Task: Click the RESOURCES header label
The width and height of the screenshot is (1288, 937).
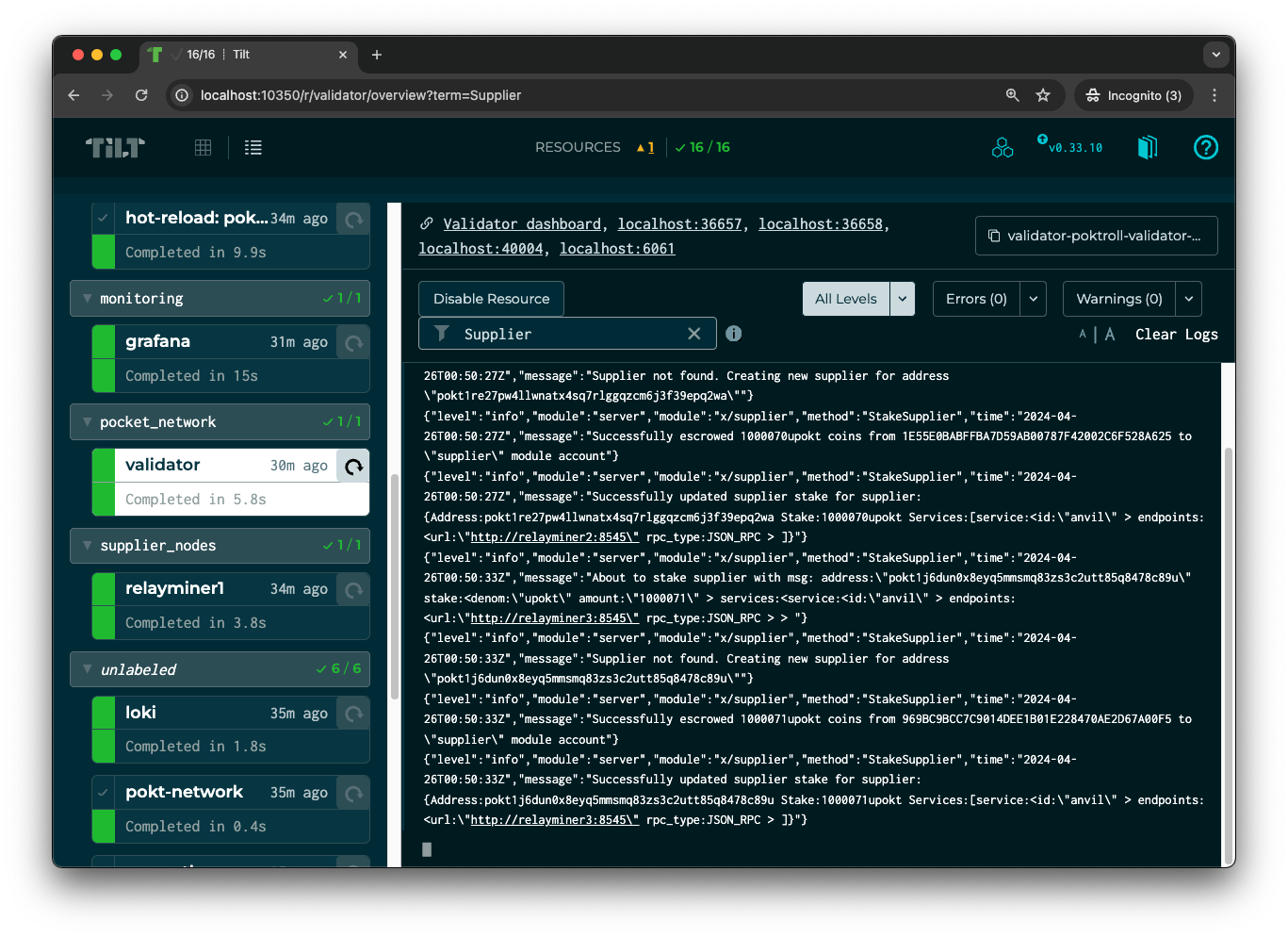Action: click(x=578, y=147)
